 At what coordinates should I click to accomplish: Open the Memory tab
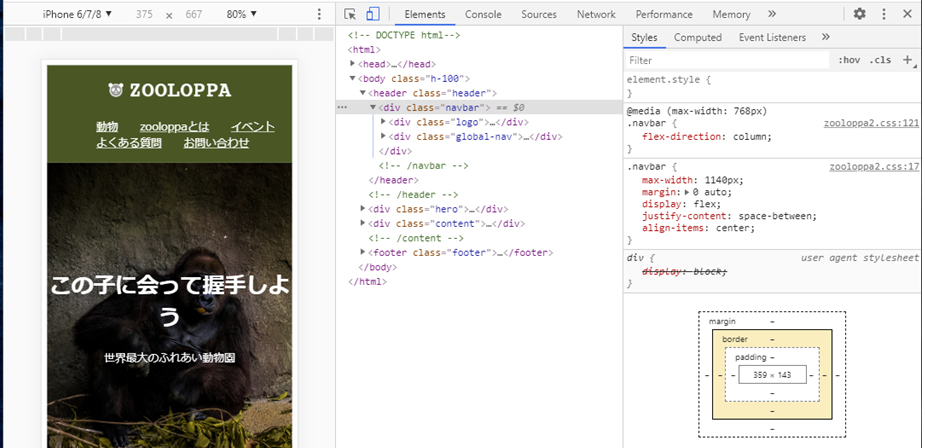pos(731,14)
